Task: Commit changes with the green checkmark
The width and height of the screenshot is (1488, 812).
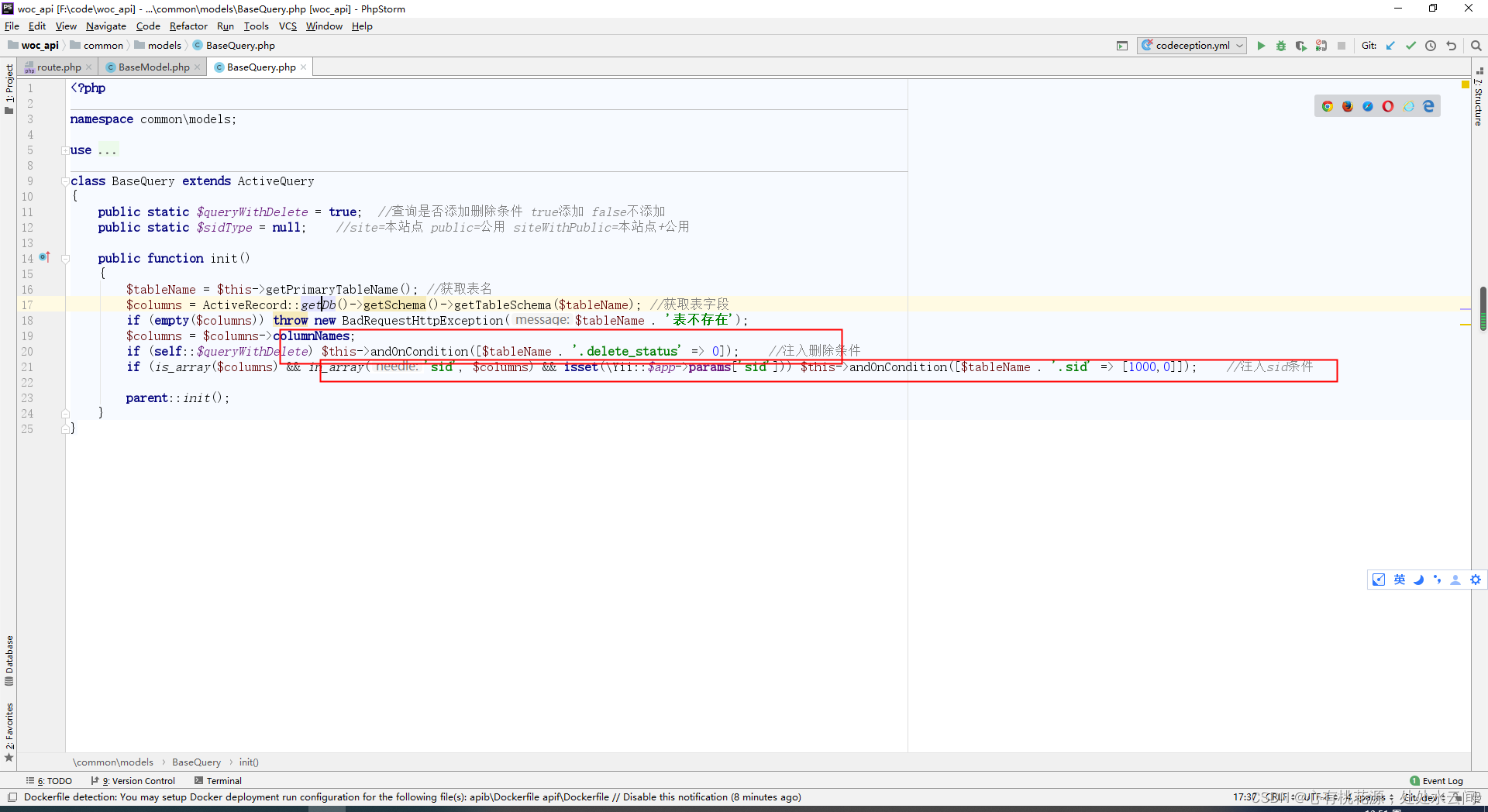Action: point(1410,46)
